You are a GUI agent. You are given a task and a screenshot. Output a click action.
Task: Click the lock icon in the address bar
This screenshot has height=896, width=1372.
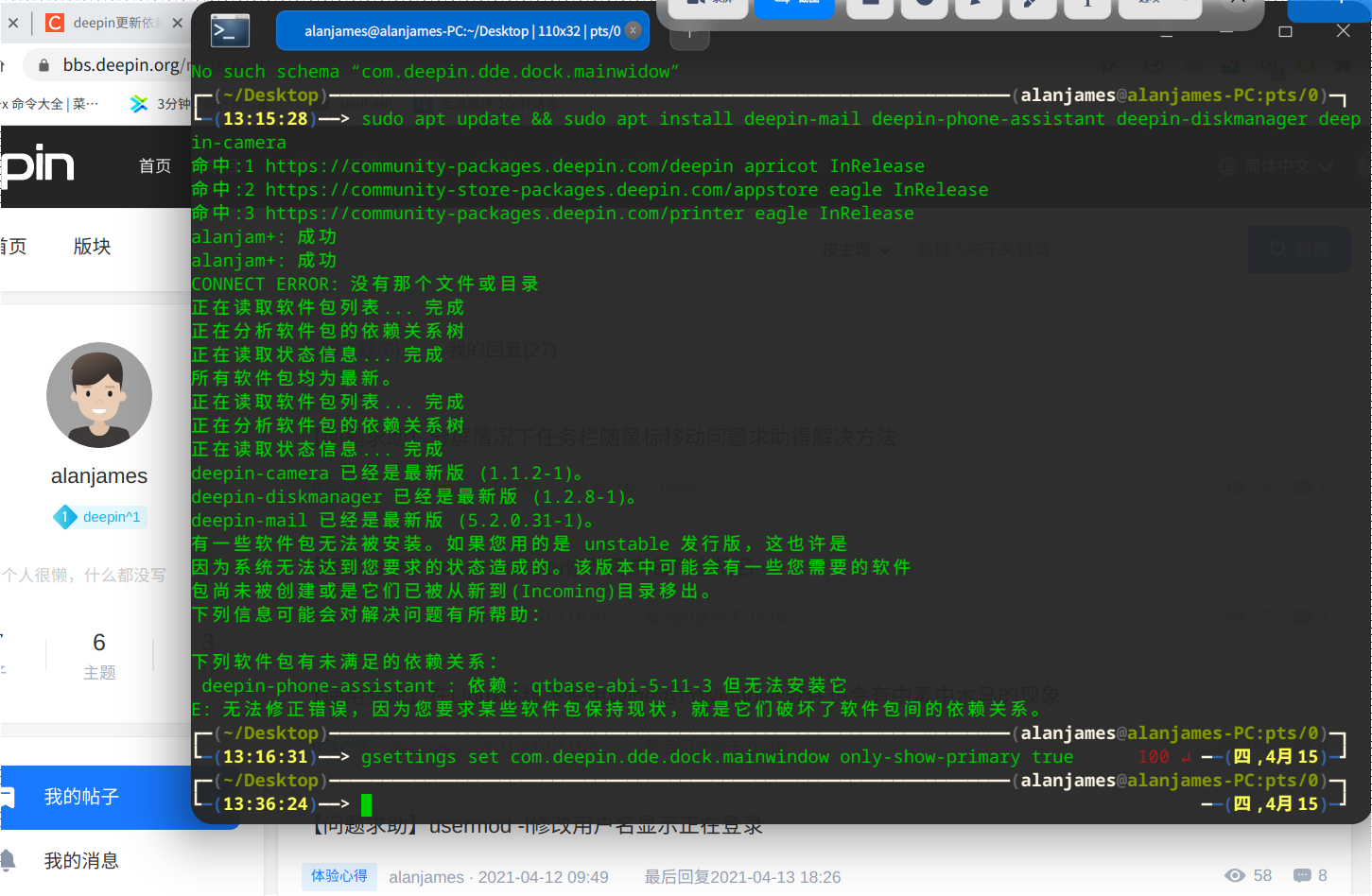43,65
